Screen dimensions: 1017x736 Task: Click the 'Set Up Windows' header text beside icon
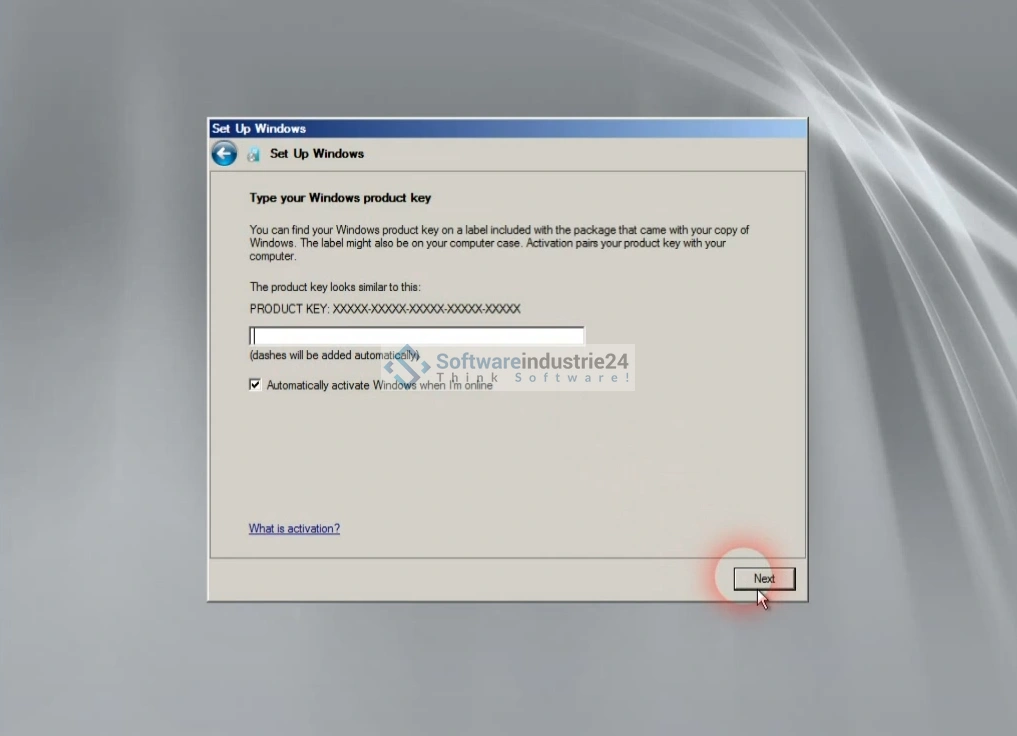[x=317, y=154]
